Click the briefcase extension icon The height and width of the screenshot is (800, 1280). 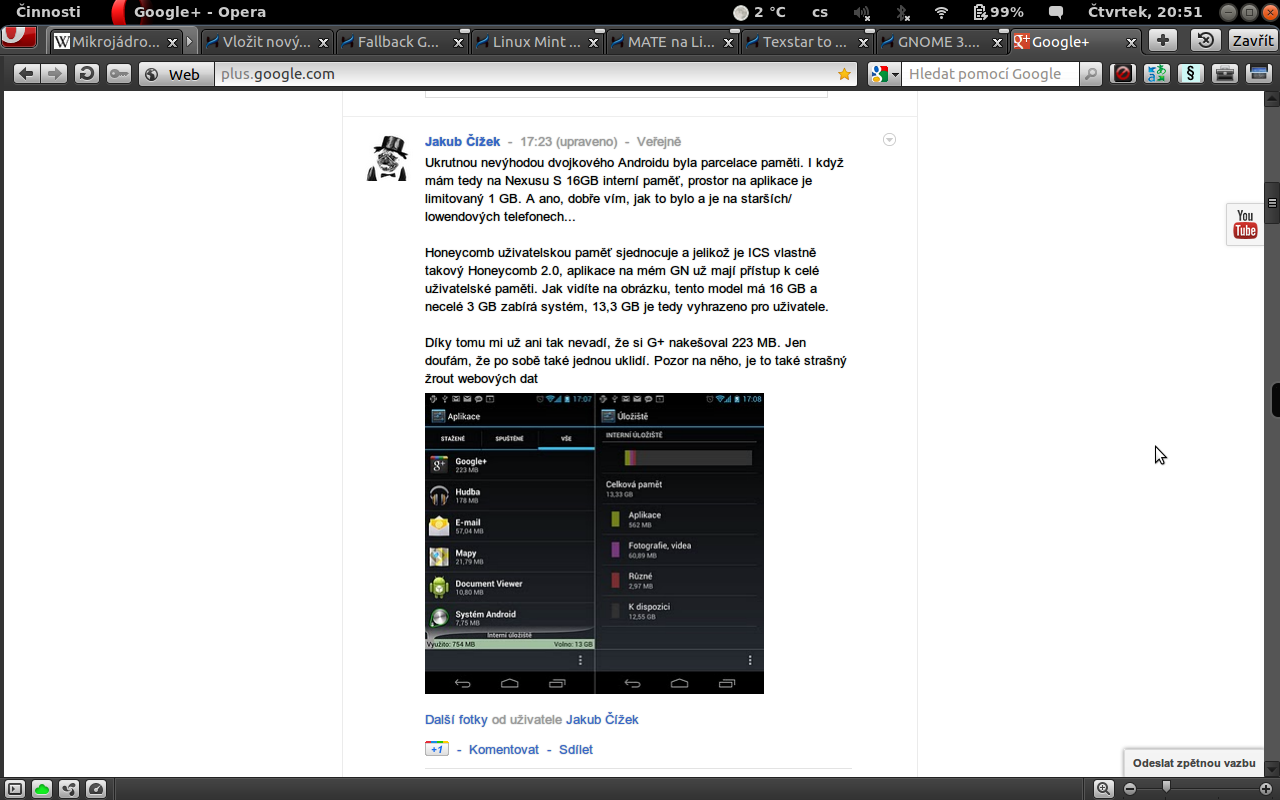coord(1224,74)
